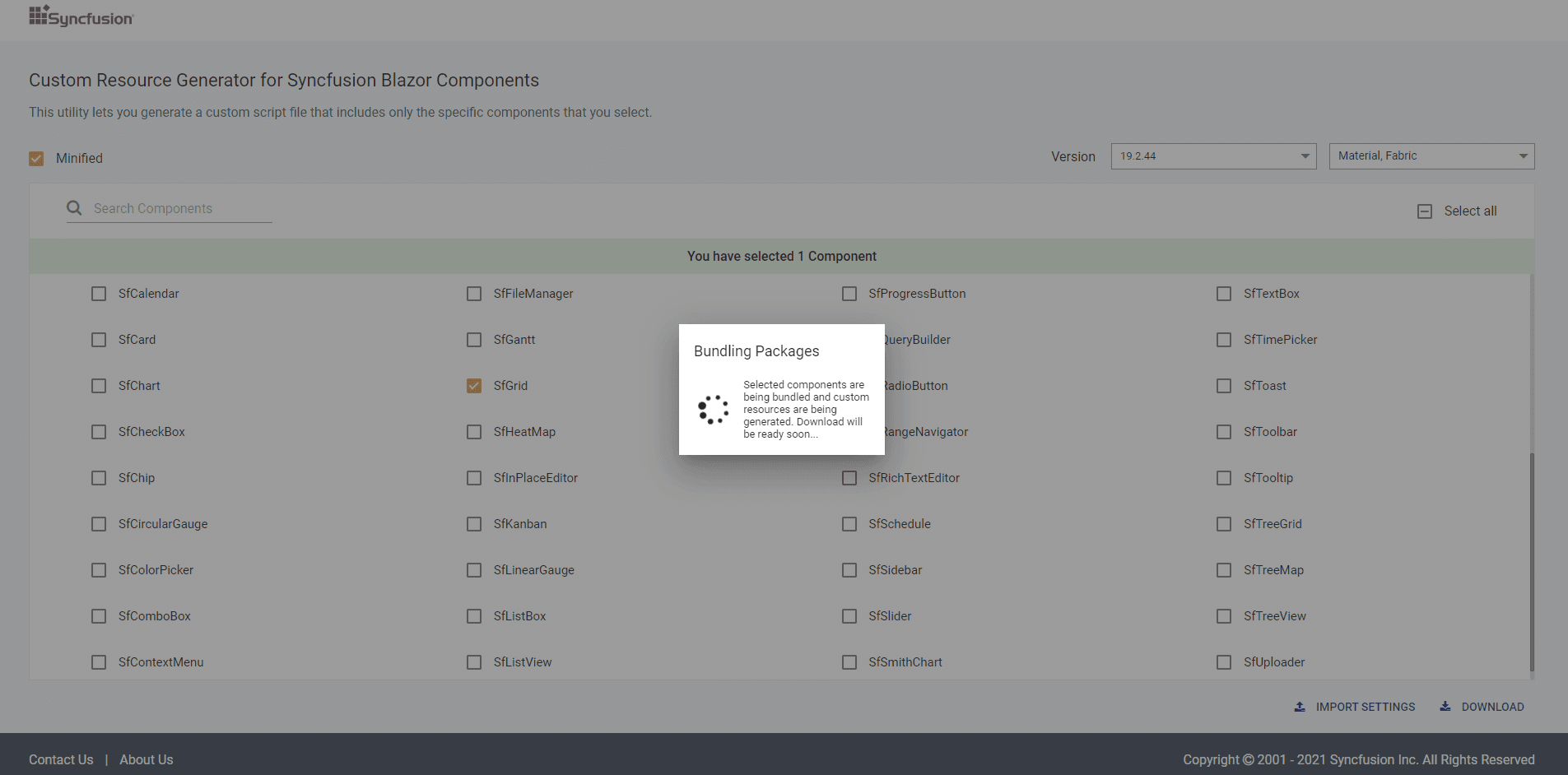The image size is (1568, 775).
Task: Open the Contact Us link
Action: (61, 759)
